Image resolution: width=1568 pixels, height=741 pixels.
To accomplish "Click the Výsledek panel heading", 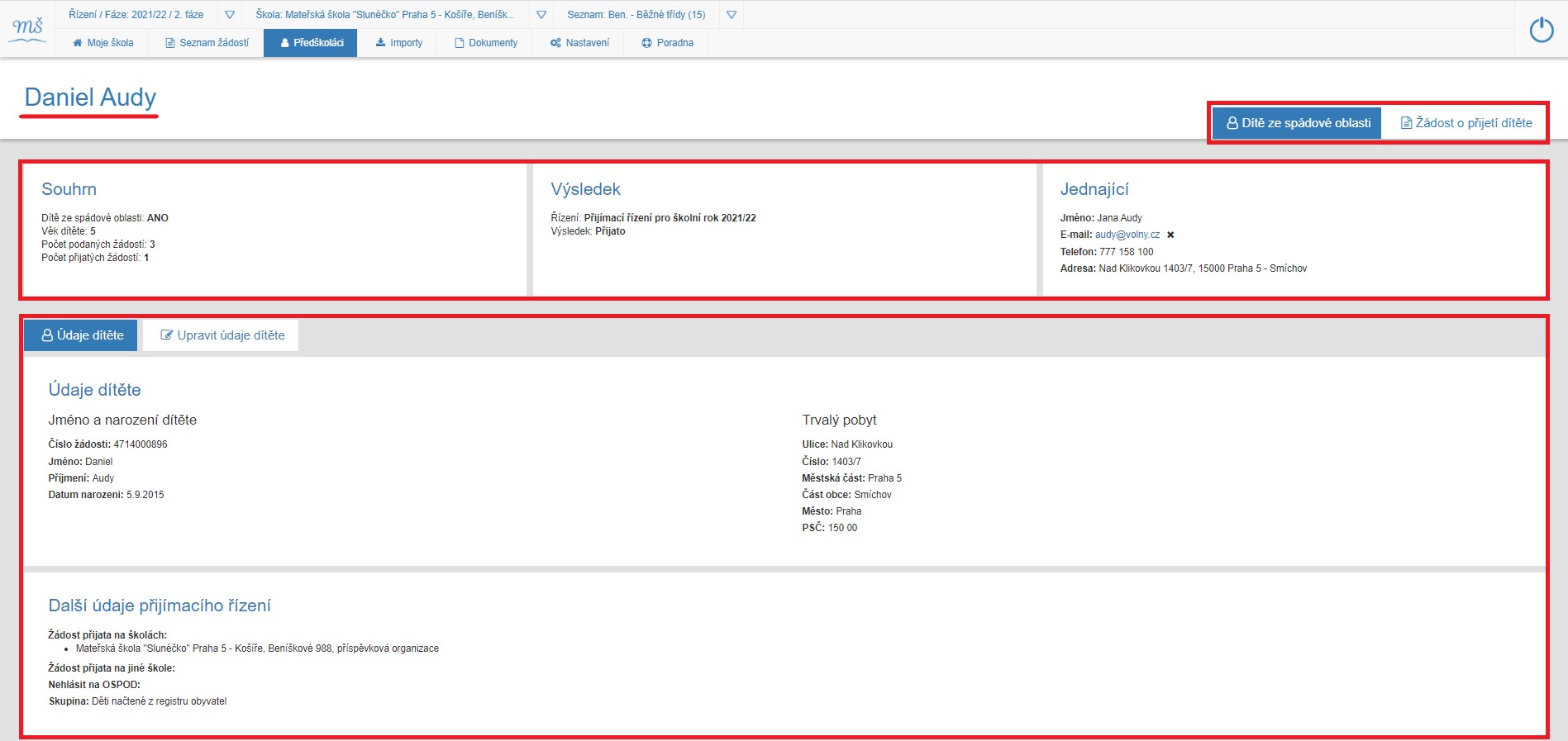I will click(x=585, y=189).
